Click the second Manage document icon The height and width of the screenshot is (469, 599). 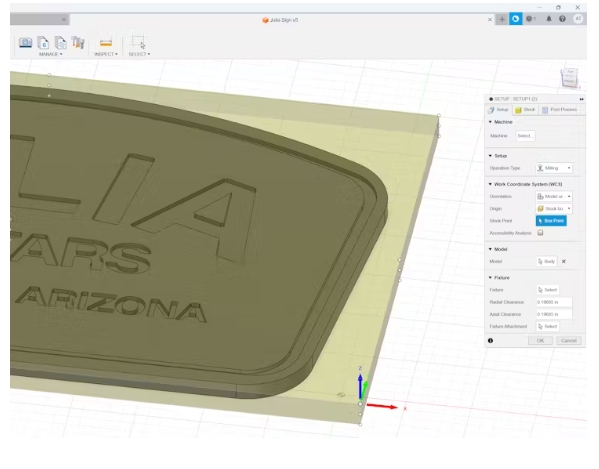point(43,43)
